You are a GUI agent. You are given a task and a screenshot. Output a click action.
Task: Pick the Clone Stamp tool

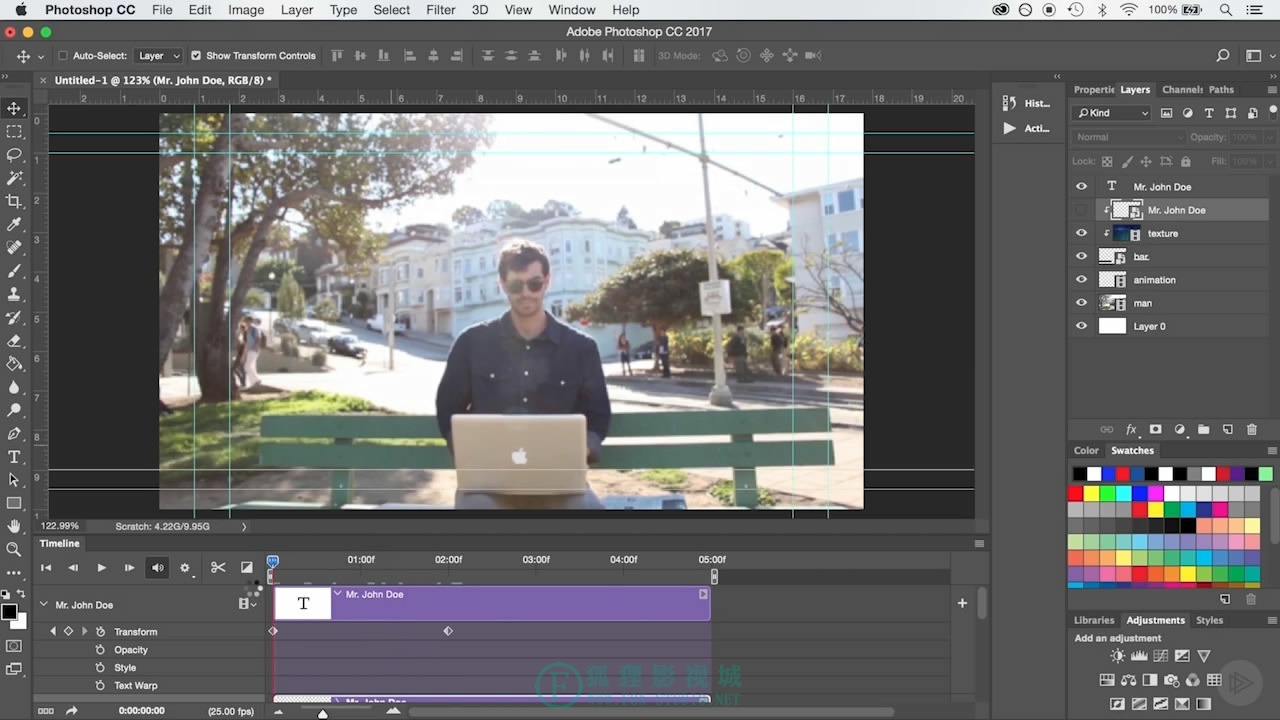(14, 294)
